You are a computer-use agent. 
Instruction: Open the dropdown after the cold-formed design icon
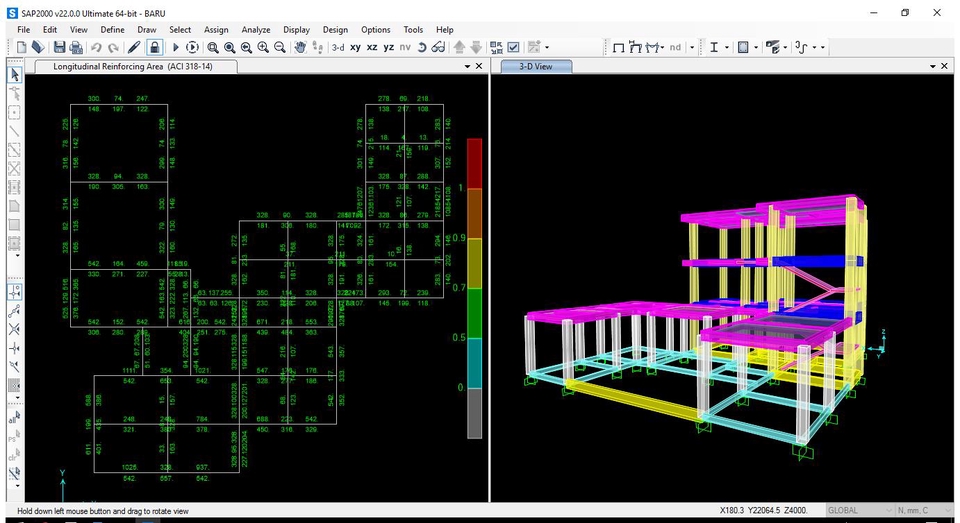point(786,47)
